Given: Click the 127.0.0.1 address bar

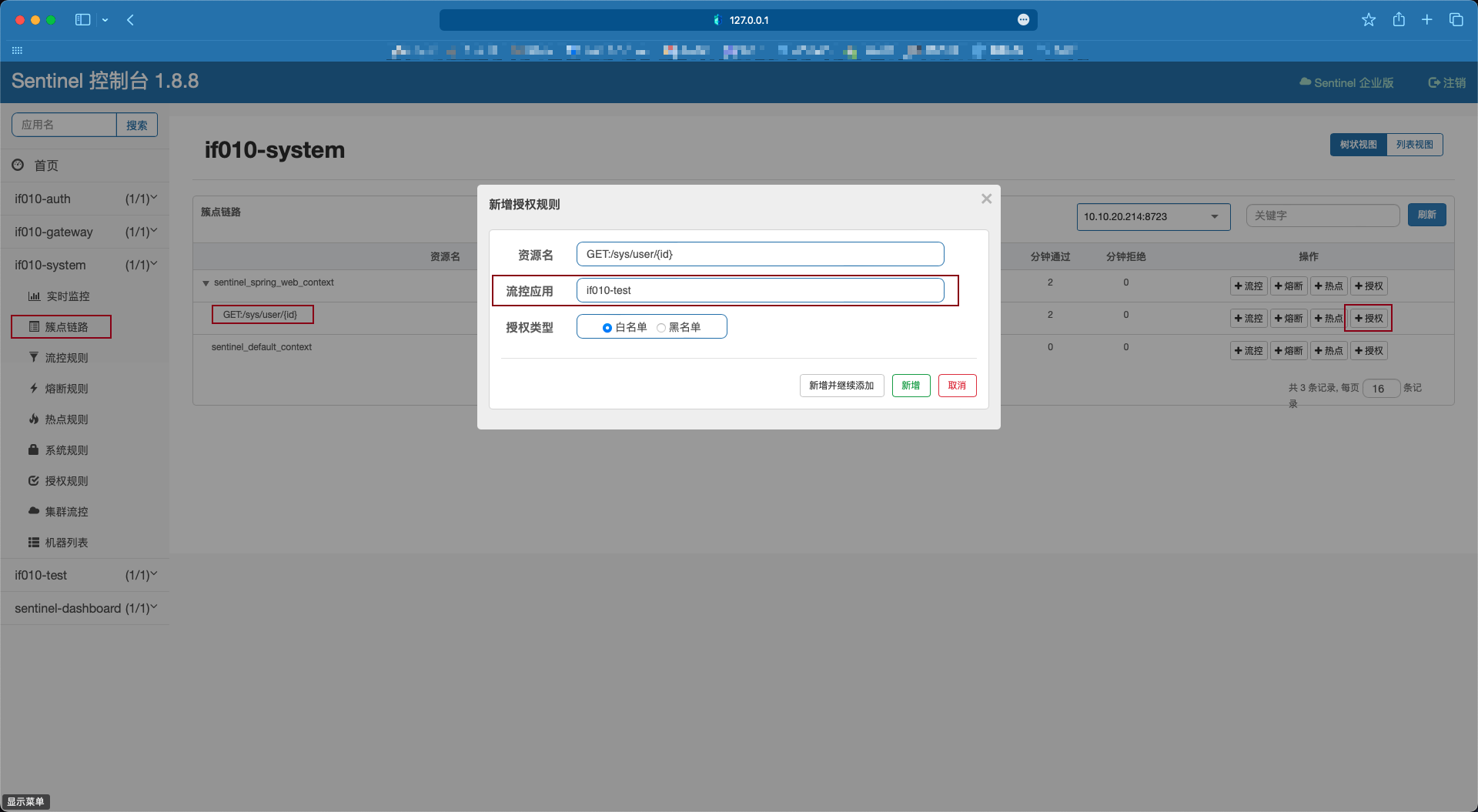Looking at the screenshot, I should coord(738,20).
